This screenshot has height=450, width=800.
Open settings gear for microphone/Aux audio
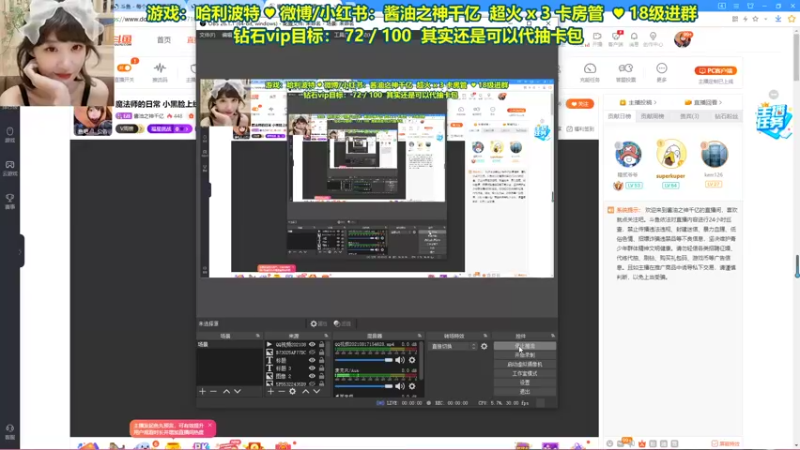(412, 386)
